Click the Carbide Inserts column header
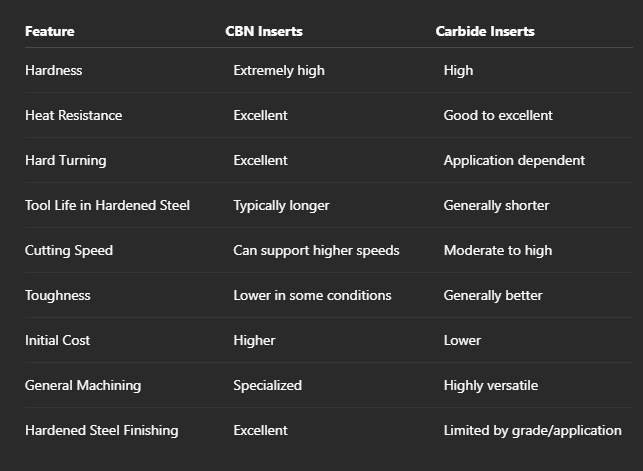Image resolution: width=643 pixels, height=471 pixels. point(485,32)
